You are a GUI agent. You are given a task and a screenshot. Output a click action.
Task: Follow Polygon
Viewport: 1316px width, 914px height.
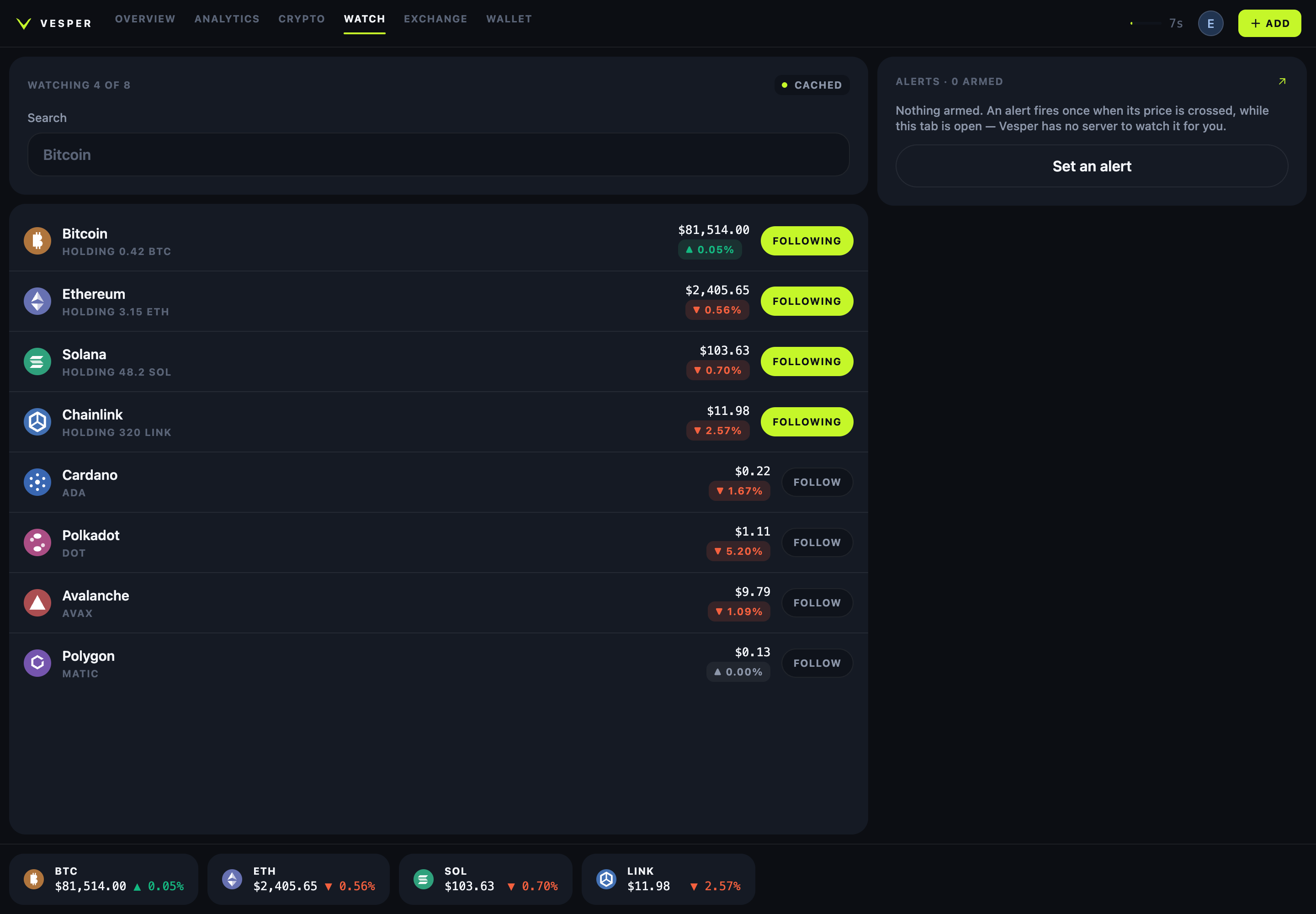click(x=817, y=663)
